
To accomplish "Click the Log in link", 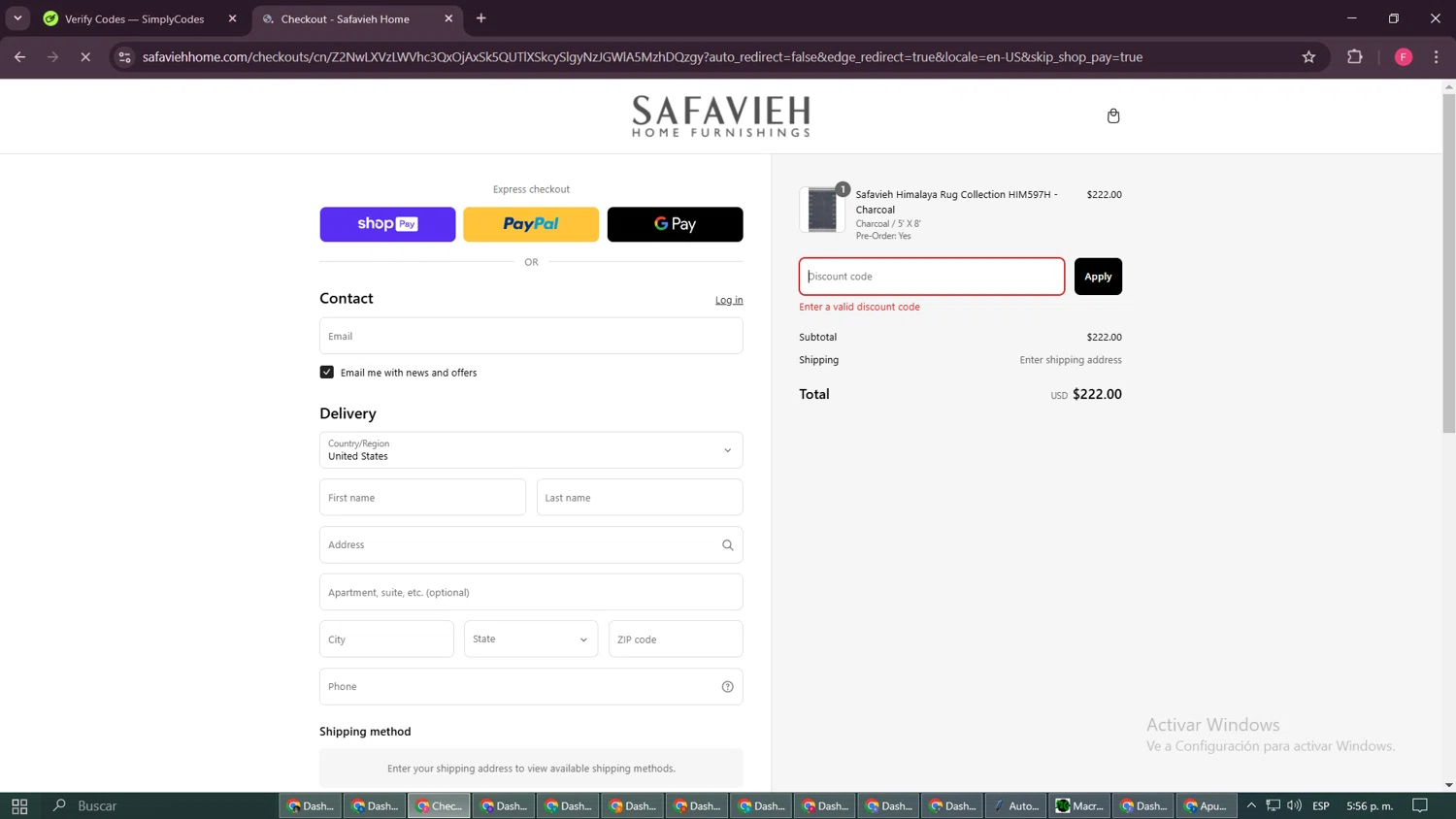I will [x=729, y=300].
